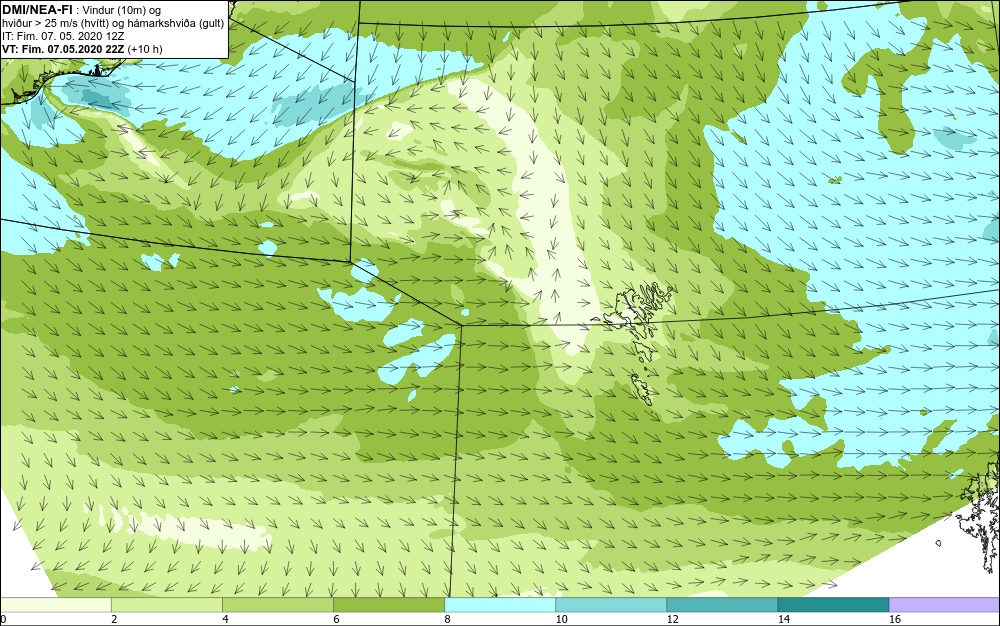Click the legend value label '14'
Viewport: 1000px width, 626px height.
pyautogui.click(x=783, y=619)
